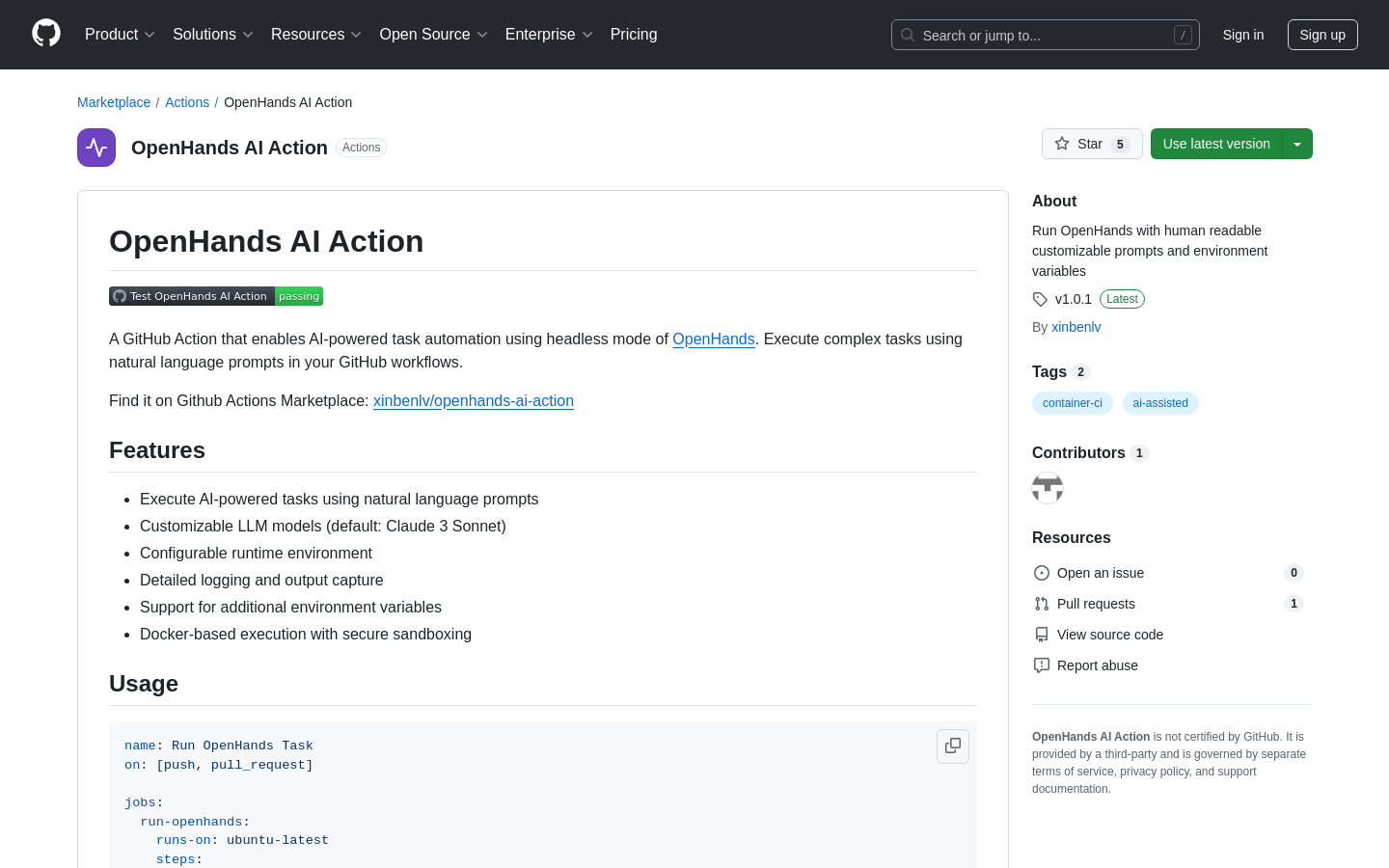Click the Actions label beside title

tap(362, 148)
